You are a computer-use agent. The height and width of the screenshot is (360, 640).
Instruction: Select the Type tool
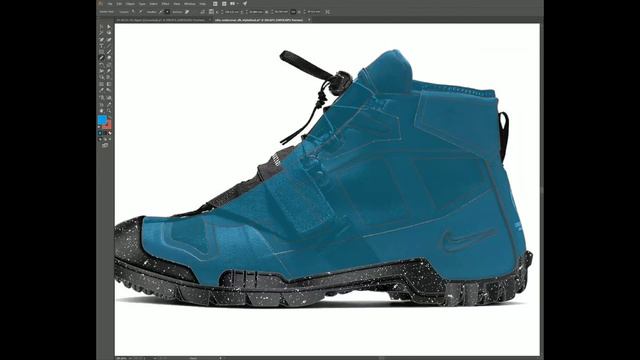pyautogui.click(x=101, y=45)
